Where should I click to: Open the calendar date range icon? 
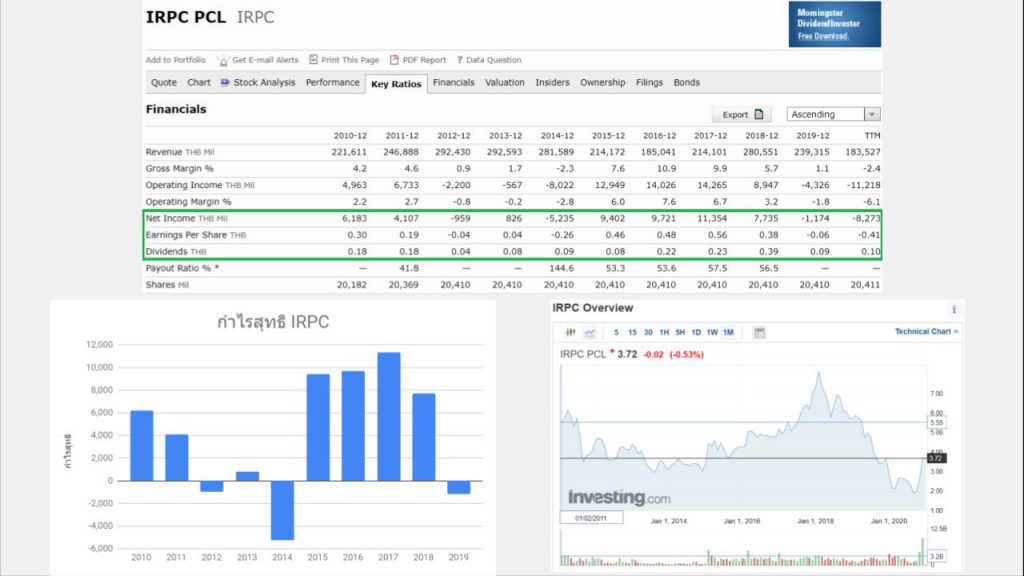click(760, 332)
